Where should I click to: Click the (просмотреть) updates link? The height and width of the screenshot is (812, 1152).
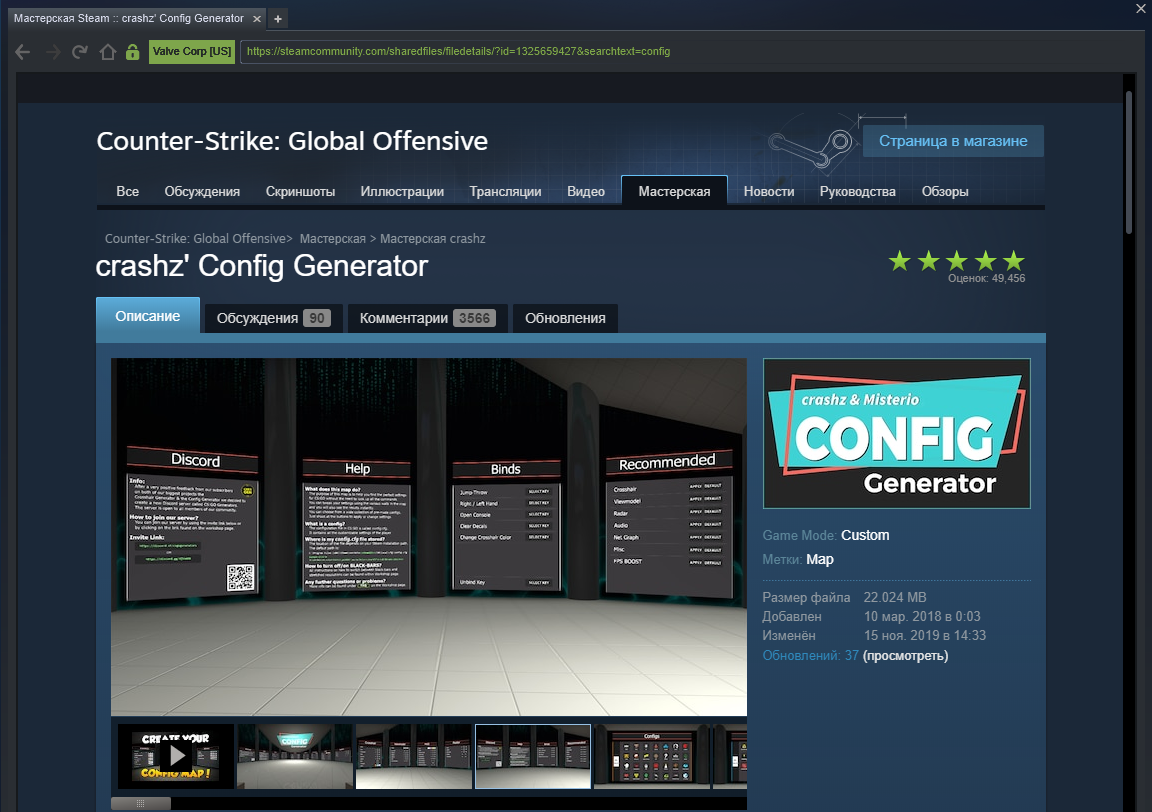905,655
